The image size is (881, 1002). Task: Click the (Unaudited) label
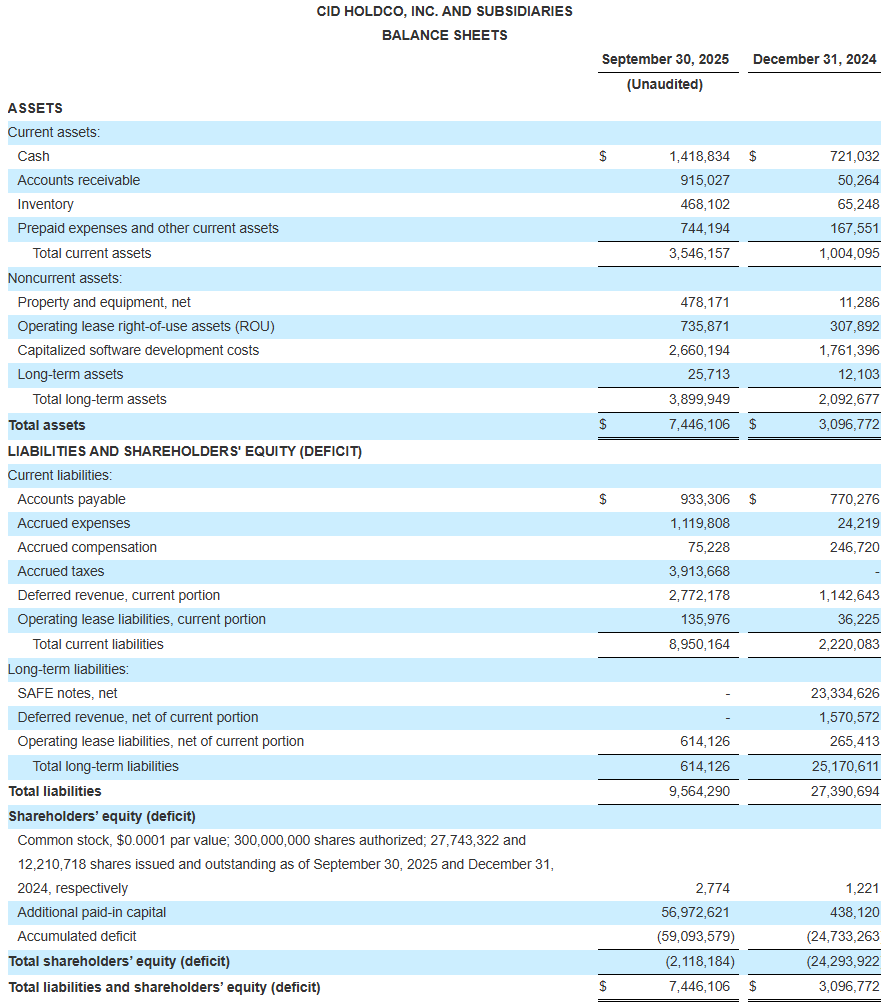[667, 84]
